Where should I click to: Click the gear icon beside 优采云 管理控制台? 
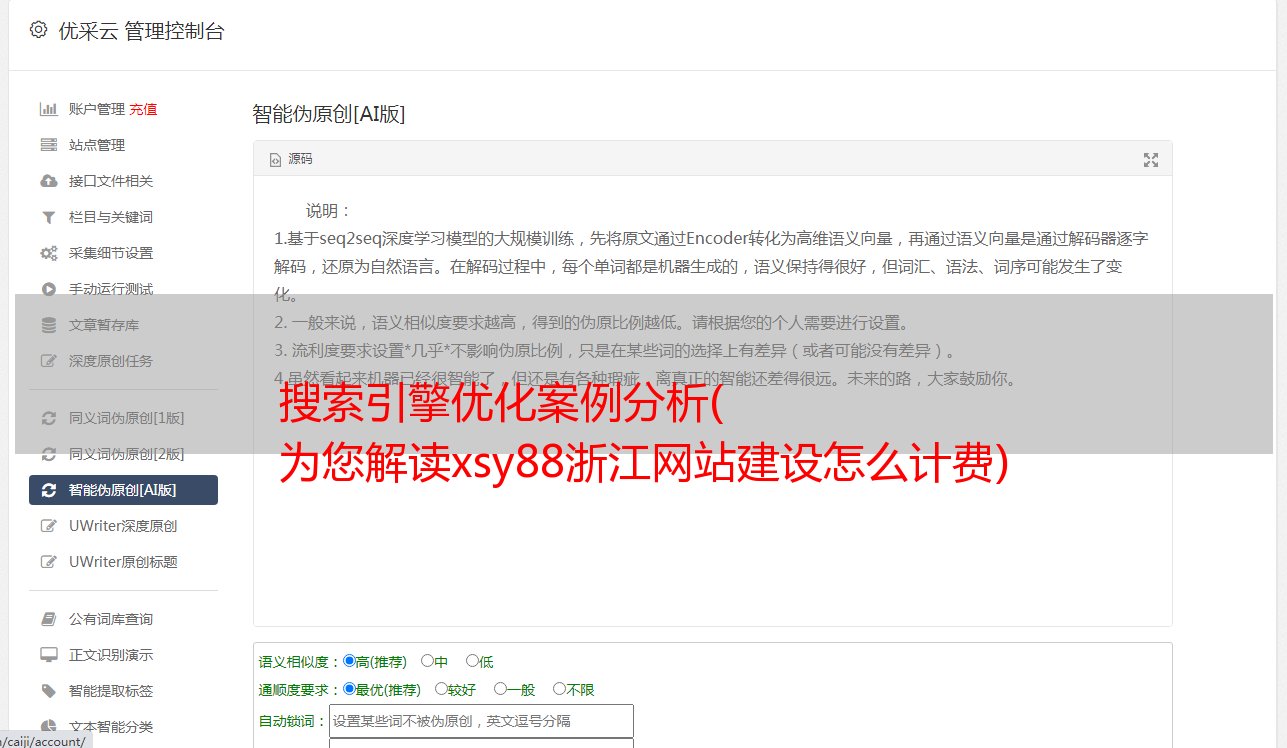[x=38, y=30]
